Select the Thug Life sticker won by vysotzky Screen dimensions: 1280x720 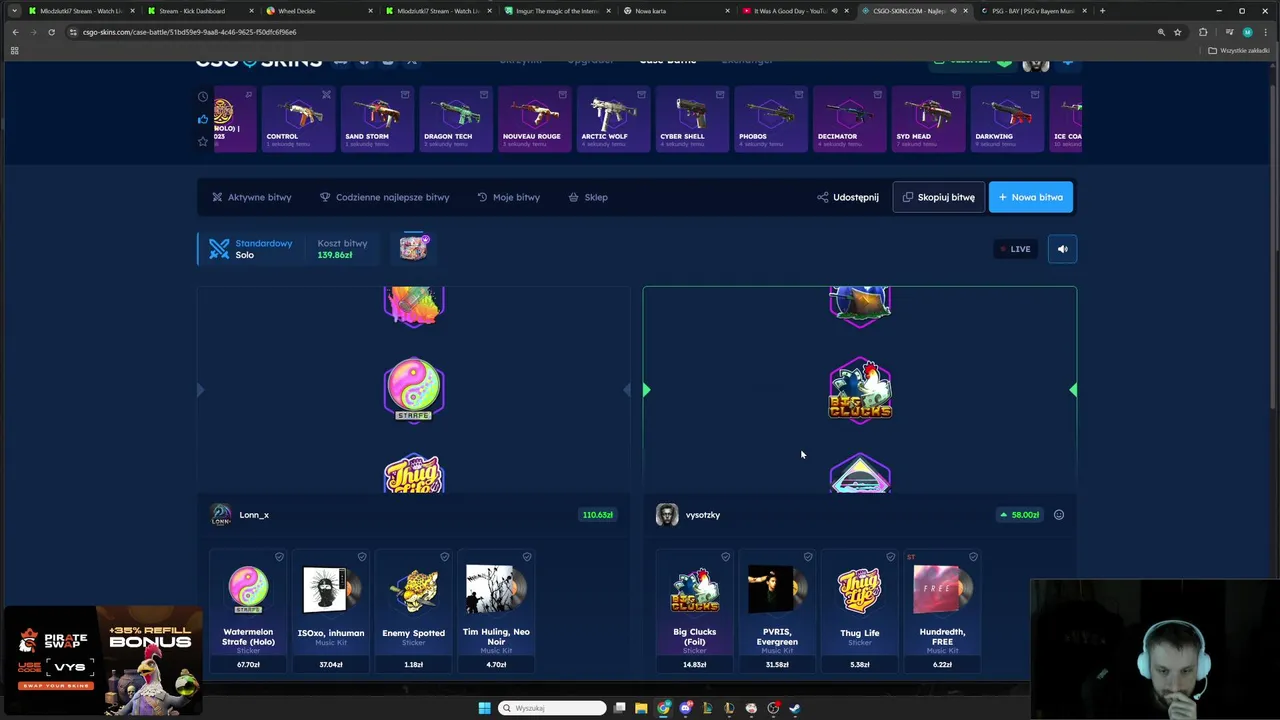click(x=860, y=610)
